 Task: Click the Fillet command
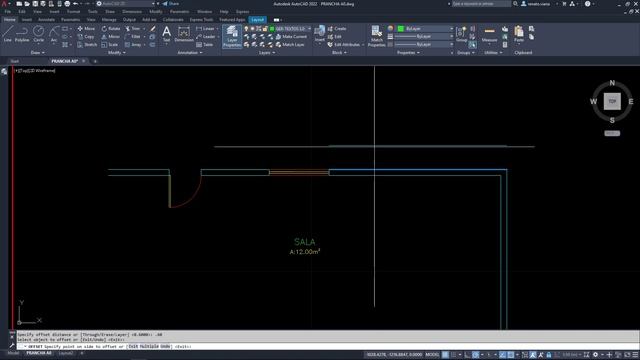[x=133, y=37]
